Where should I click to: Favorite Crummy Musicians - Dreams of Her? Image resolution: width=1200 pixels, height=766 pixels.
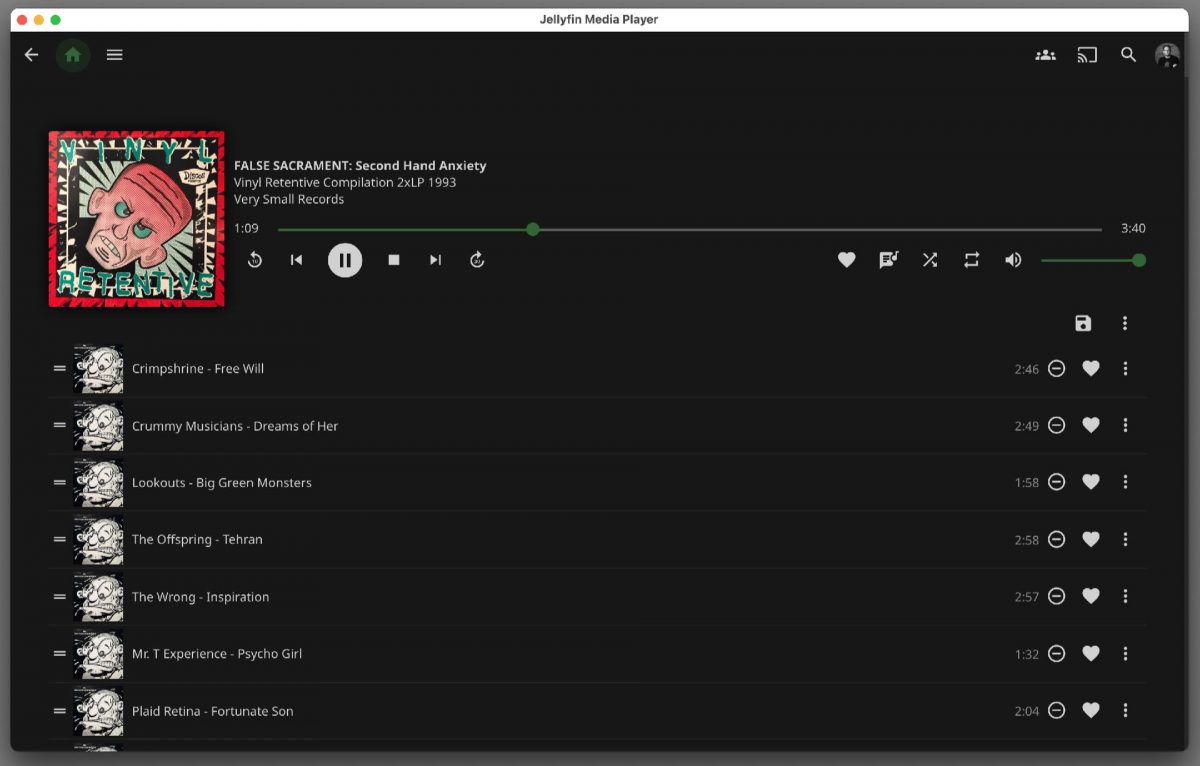1091,425
